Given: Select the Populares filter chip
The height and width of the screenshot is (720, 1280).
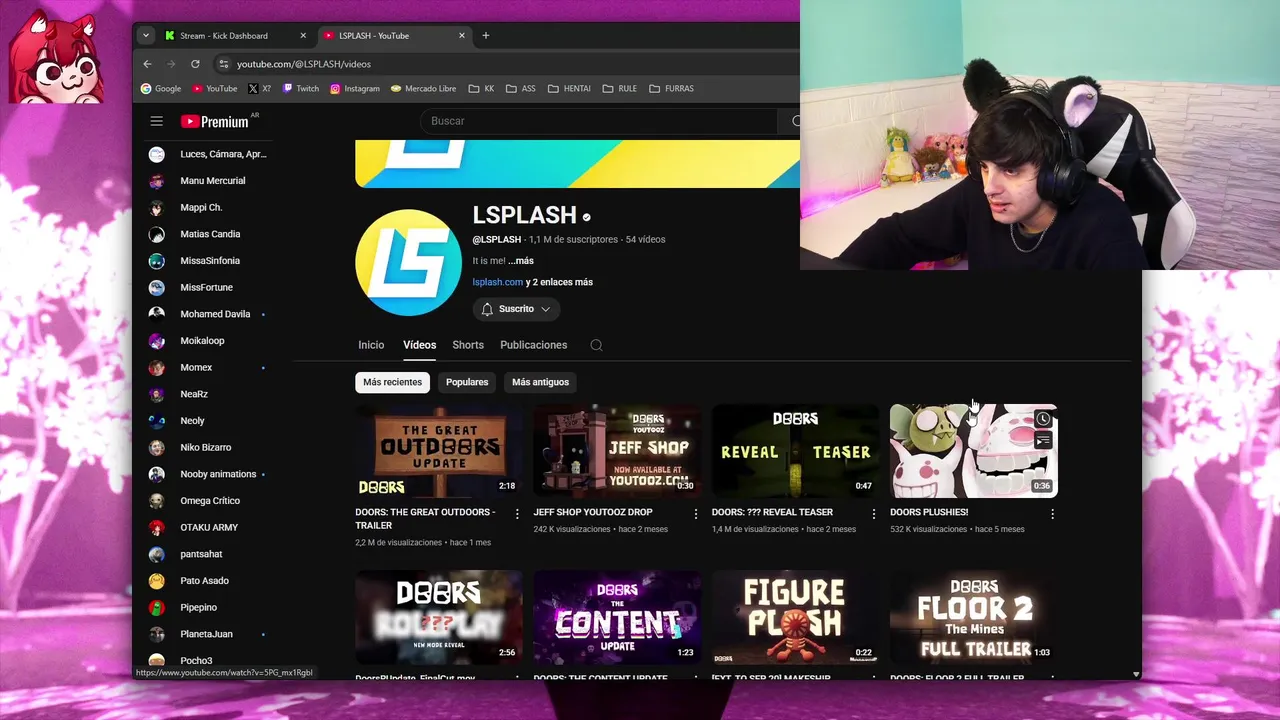Looking at the screenshot, I should pos(467,382).
